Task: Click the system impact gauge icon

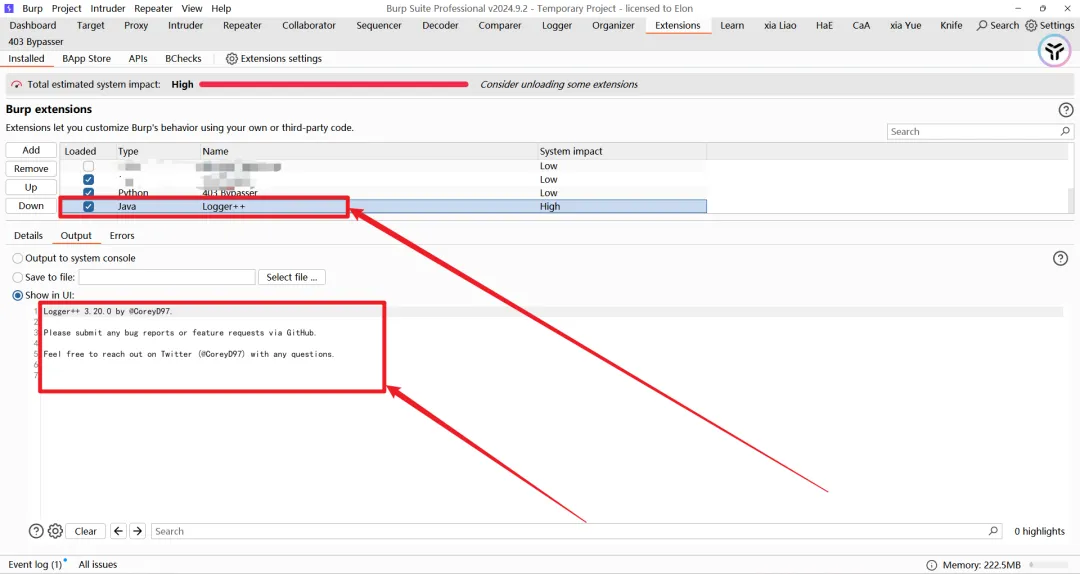Action: click(17, 85)
